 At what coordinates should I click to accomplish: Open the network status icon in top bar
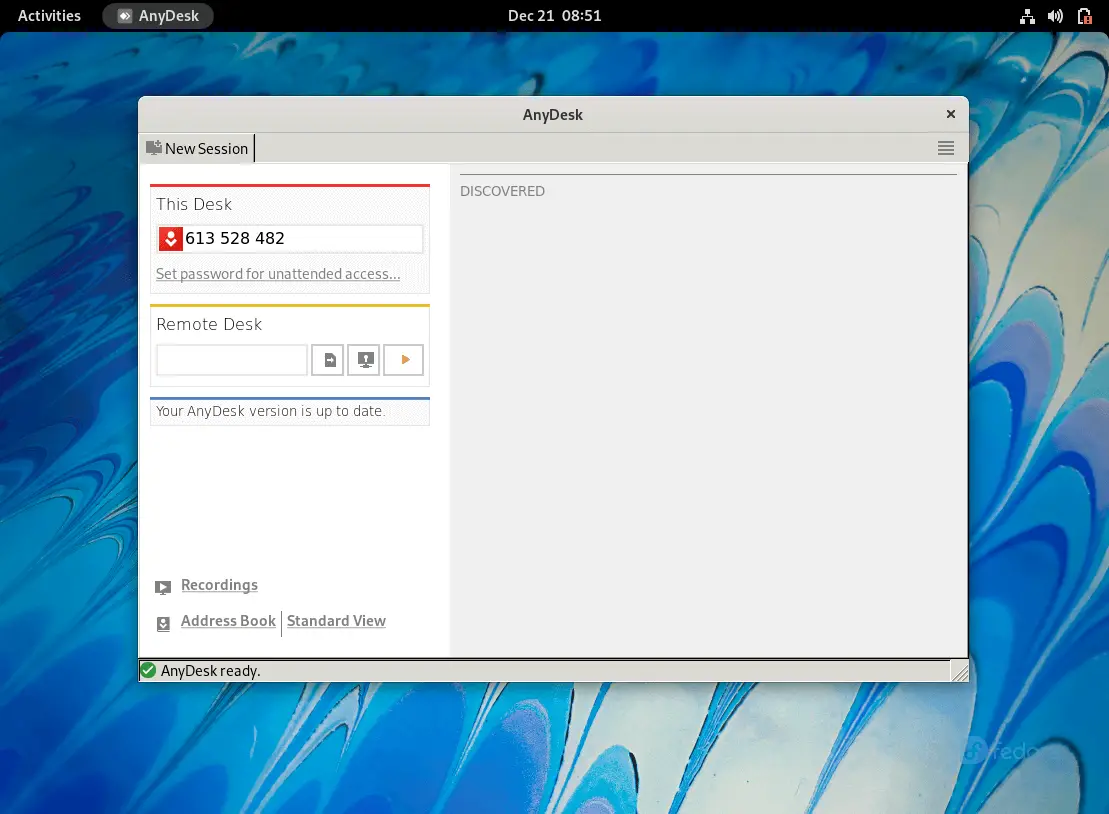1027,16
